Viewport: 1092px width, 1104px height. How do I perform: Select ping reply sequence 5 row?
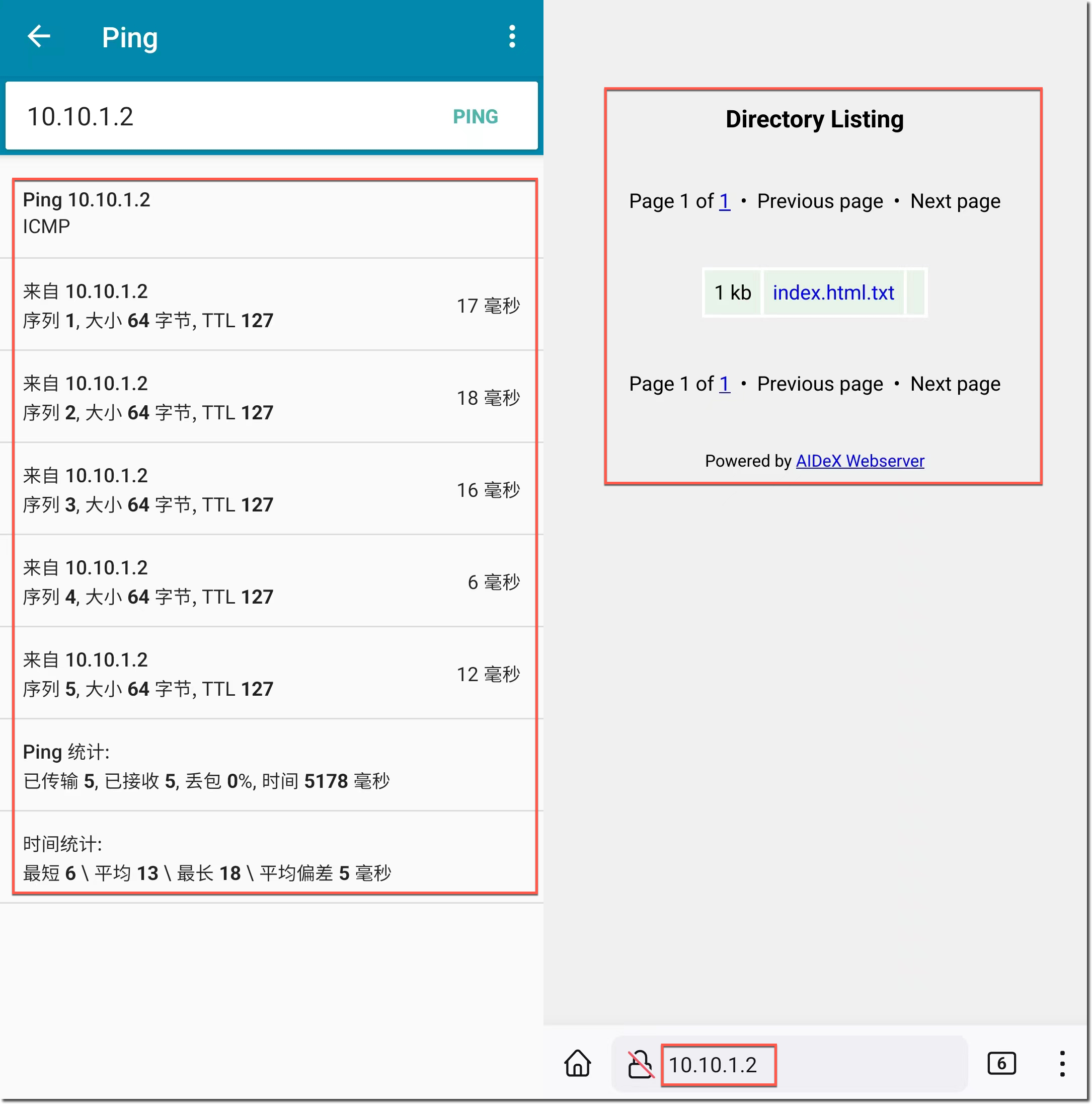point(271,674)
